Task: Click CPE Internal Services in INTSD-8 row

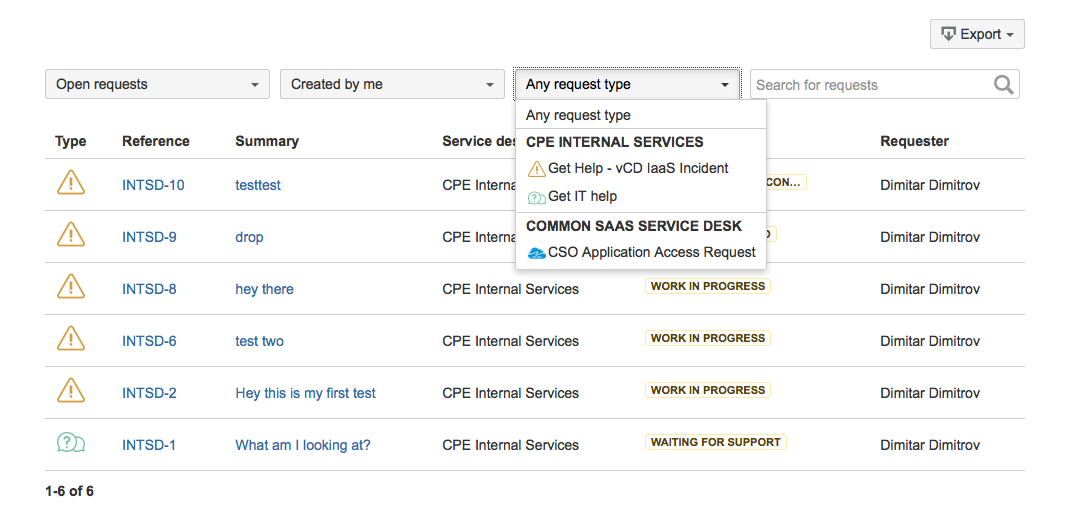Action: pyautogui.click(x=510, y=289)
